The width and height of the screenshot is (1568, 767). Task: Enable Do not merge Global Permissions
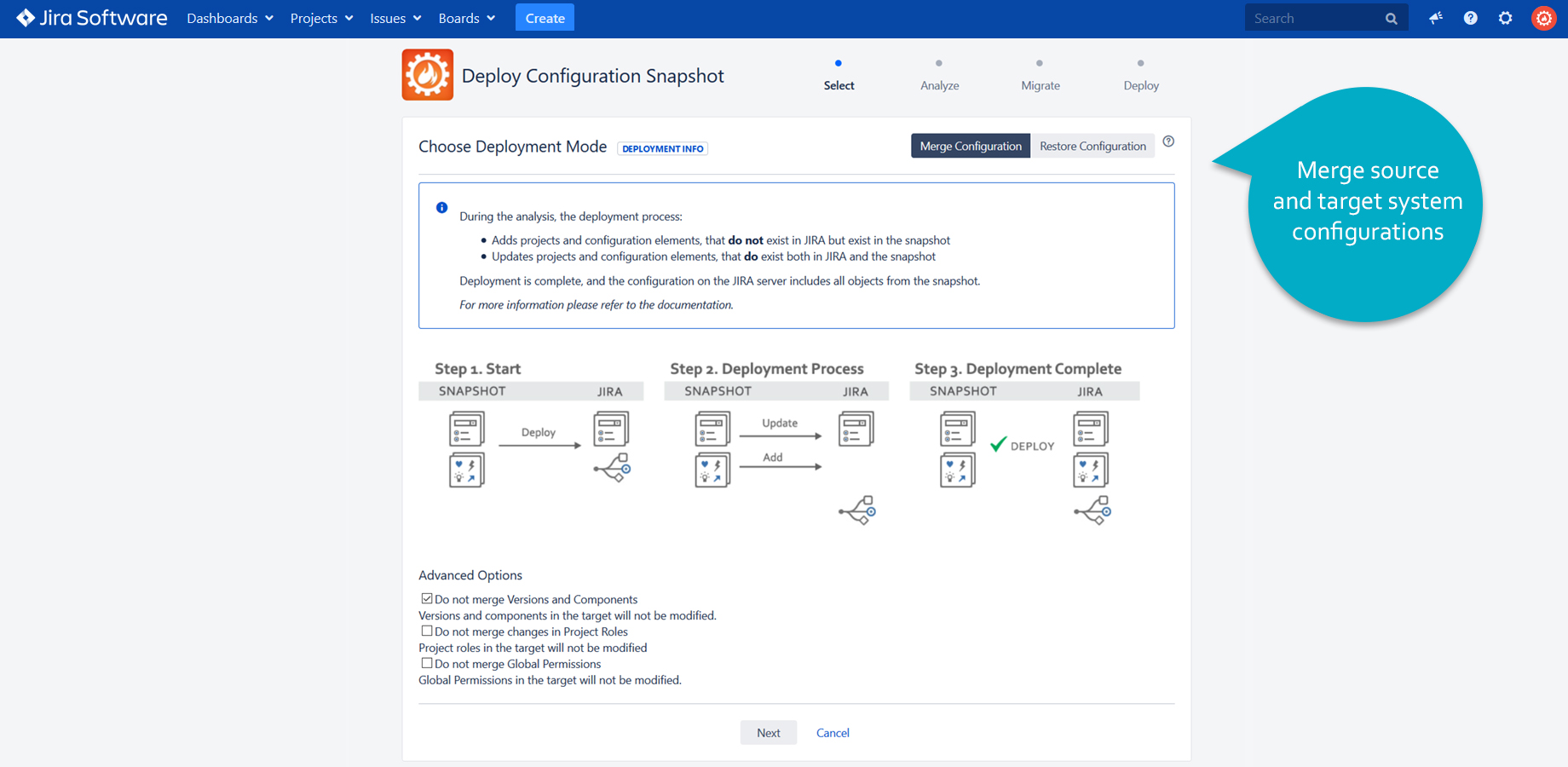point(427,663)
